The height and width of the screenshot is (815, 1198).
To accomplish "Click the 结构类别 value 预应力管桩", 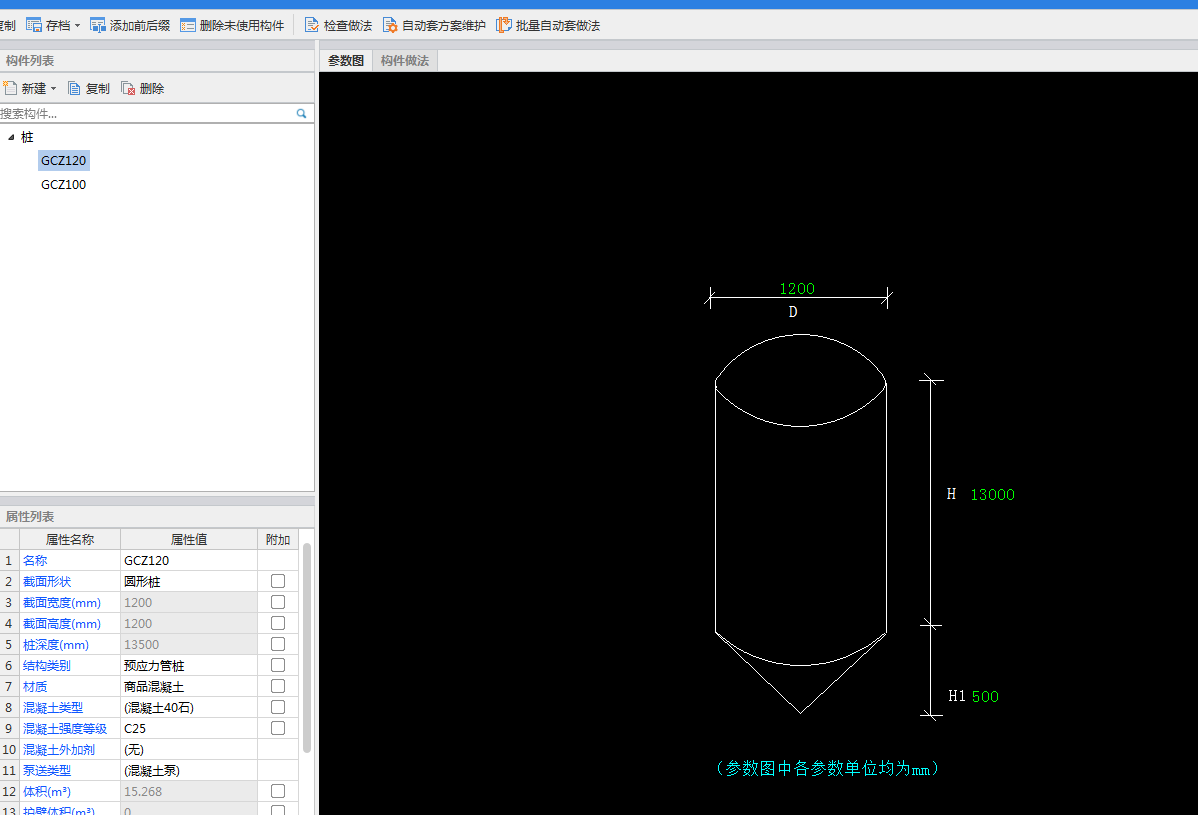I will tap(189, 665).
